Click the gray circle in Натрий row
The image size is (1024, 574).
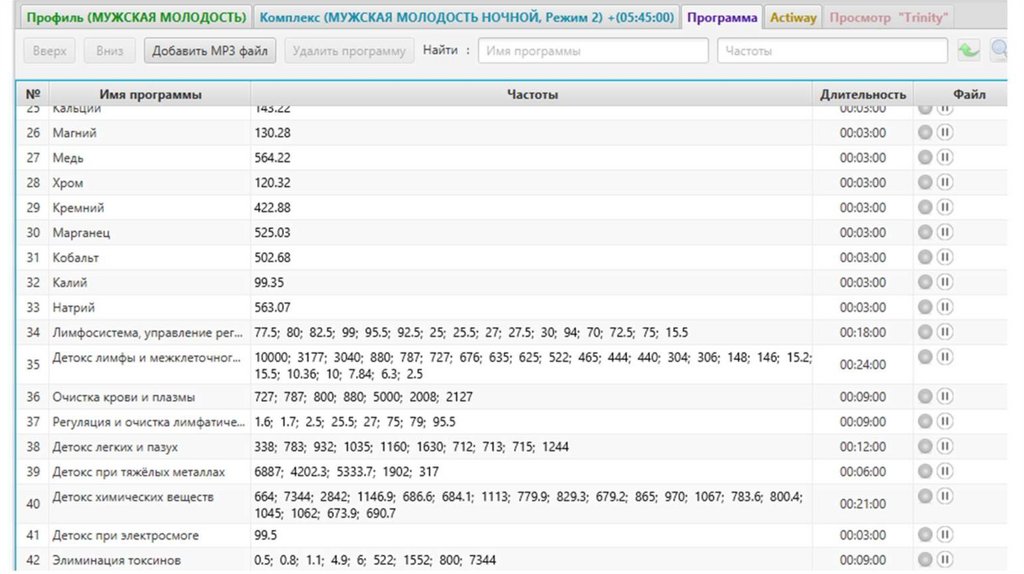925,307
